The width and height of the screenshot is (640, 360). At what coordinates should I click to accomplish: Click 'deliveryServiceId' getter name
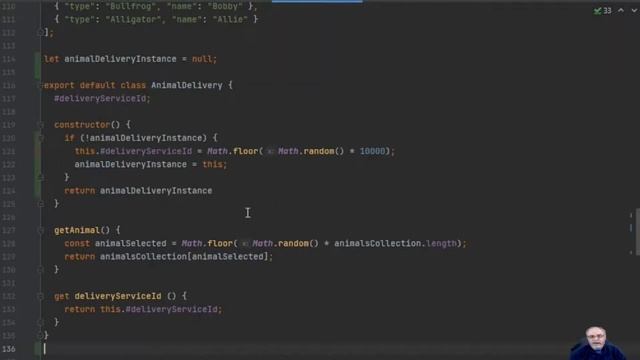click(118, 296)
